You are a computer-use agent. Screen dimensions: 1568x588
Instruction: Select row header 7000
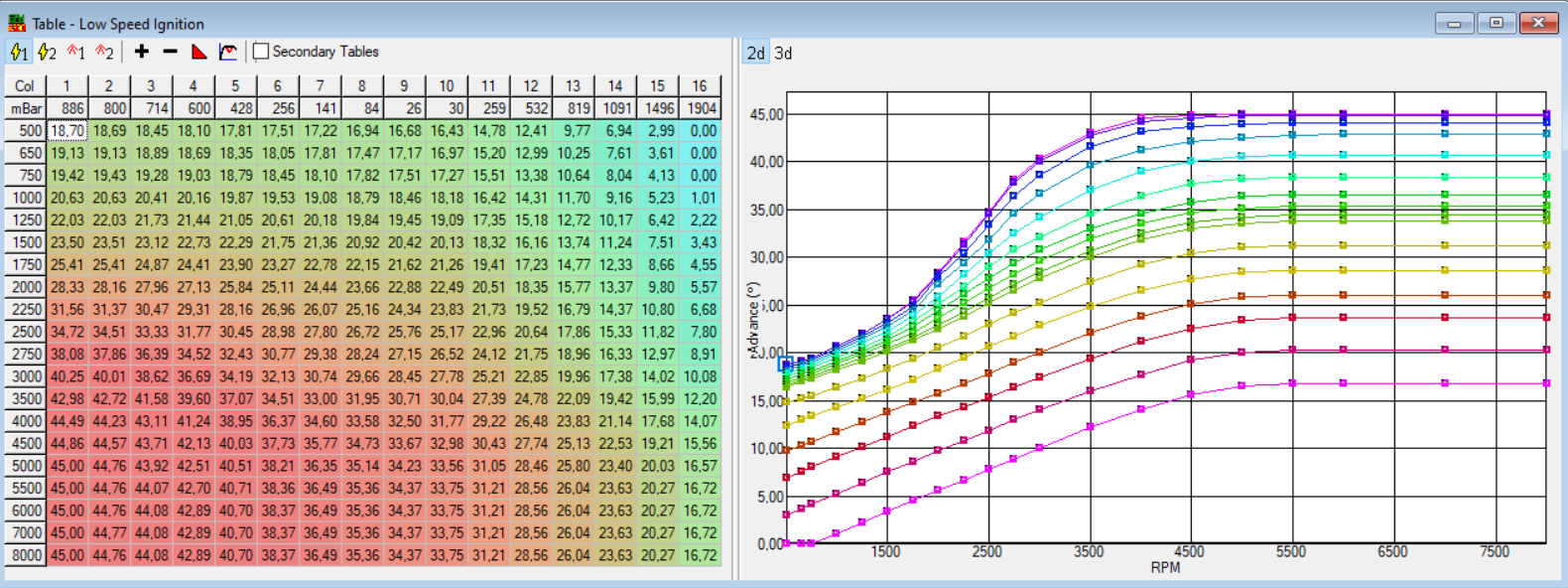point(25,532)
